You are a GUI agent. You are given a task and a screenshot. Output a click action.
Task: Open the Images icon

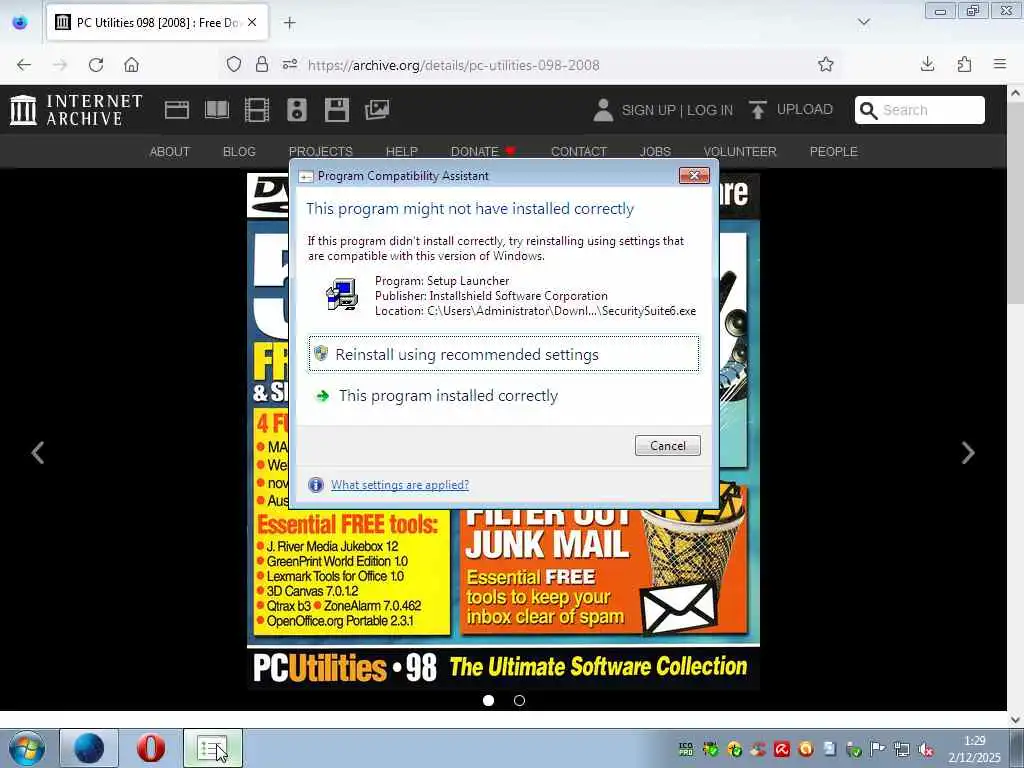tap(377, 110)
